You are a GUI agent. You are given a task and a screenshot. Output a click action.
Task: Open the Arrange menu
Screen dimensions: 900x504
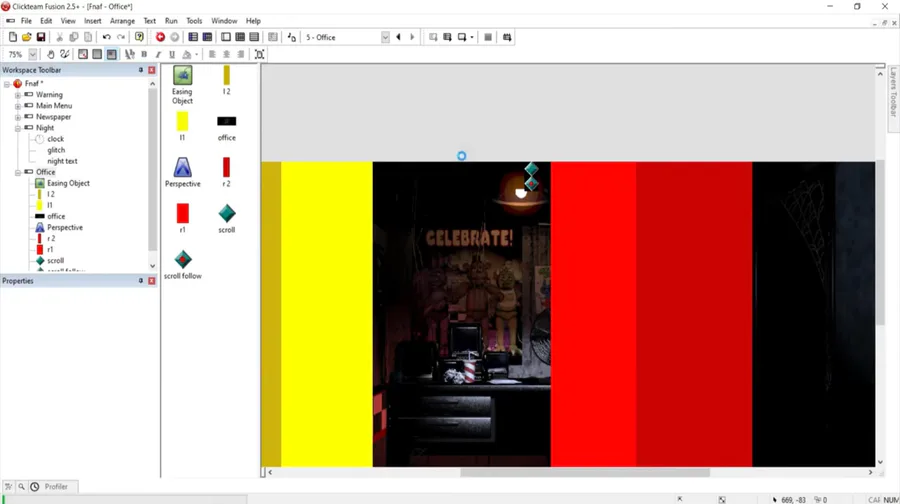tap(122, 21)
